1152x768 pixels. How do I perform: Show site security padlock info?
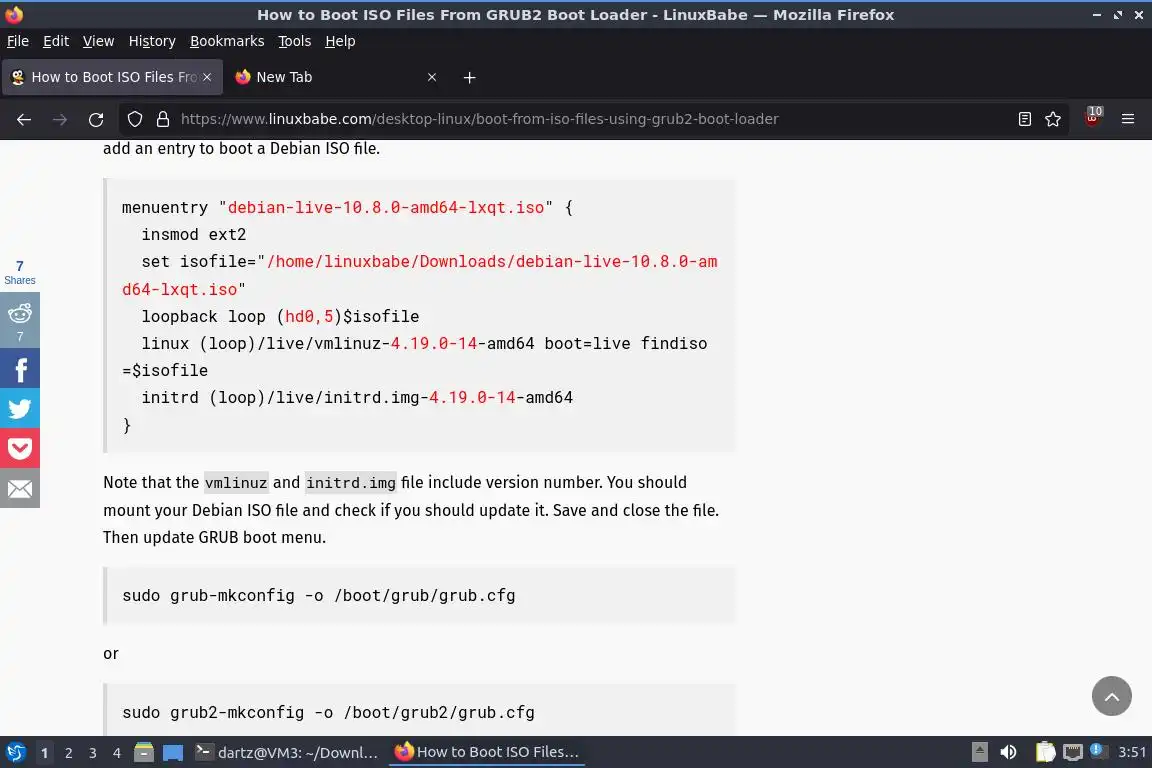tap(163, 119)
